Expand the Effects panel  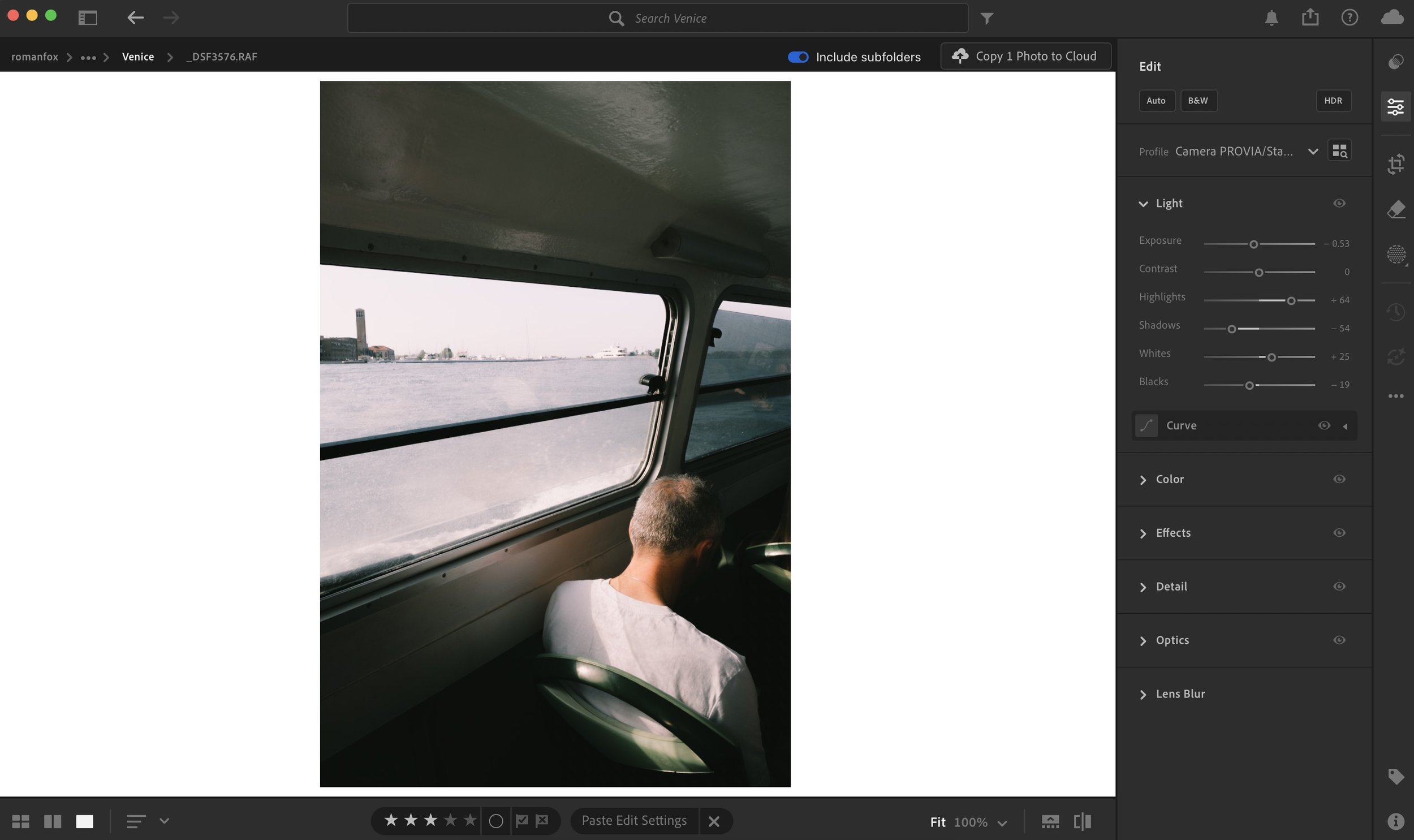1172,533
